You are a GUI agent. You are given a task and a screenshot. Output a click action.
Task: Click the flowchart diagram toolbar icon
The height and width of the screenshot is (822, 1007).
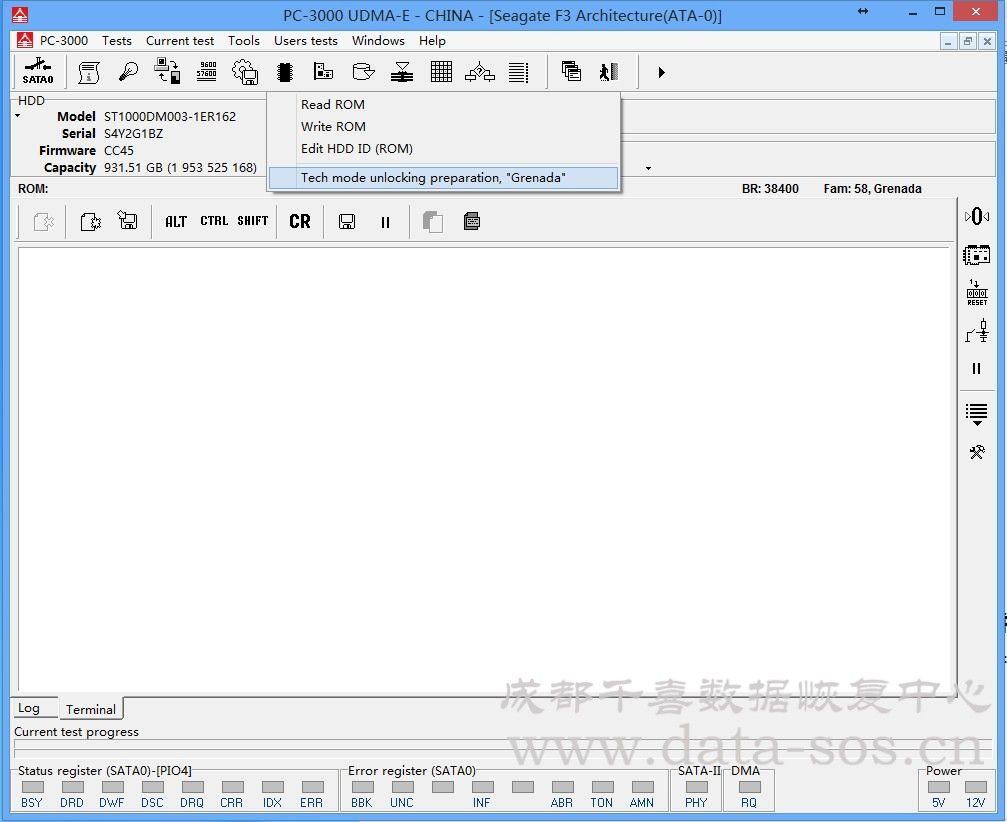pos(480,72)
